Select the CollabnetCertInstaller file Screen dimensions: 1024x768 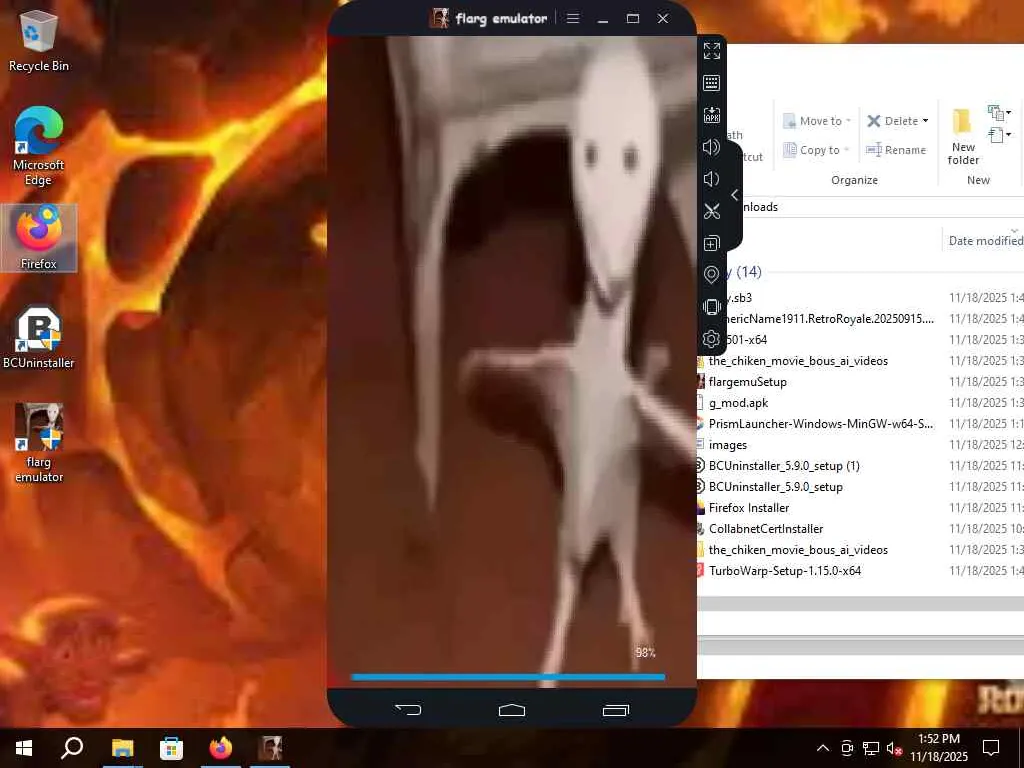(x=765, y=528)
